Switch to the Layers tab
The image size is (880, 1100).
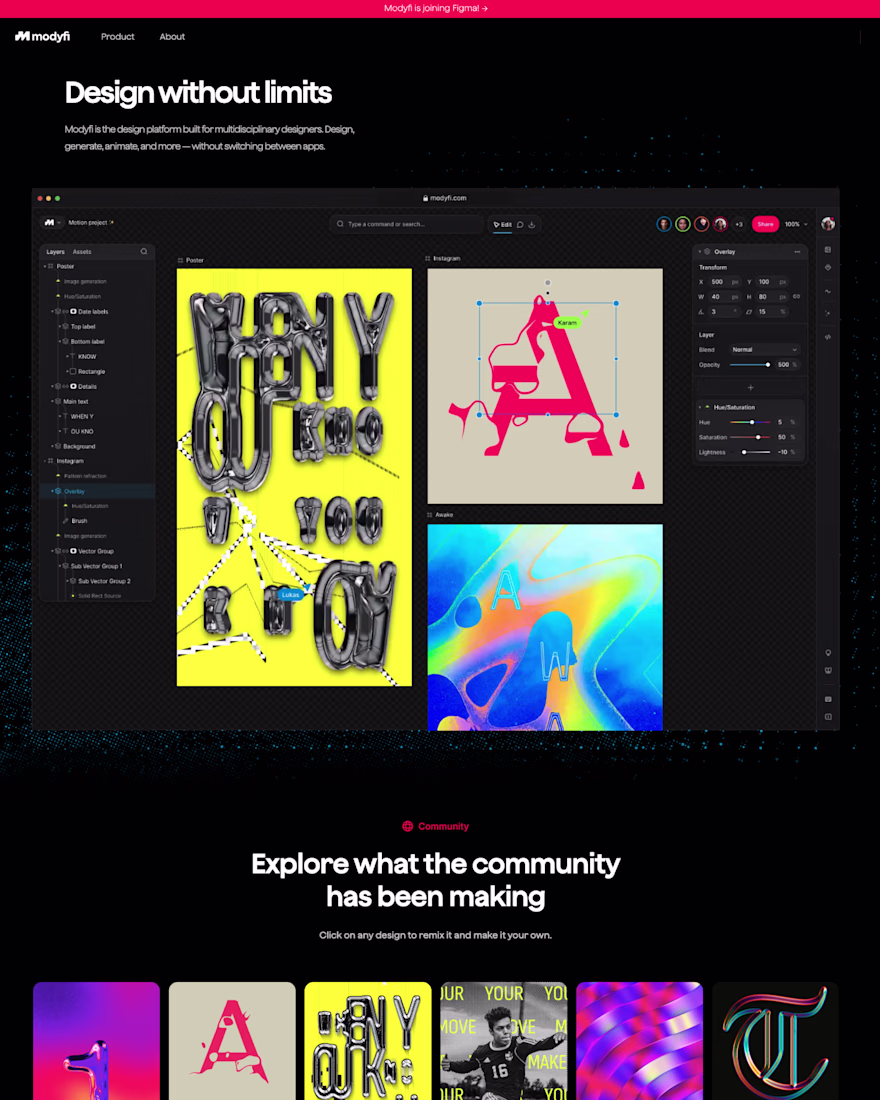click(55, 252)
